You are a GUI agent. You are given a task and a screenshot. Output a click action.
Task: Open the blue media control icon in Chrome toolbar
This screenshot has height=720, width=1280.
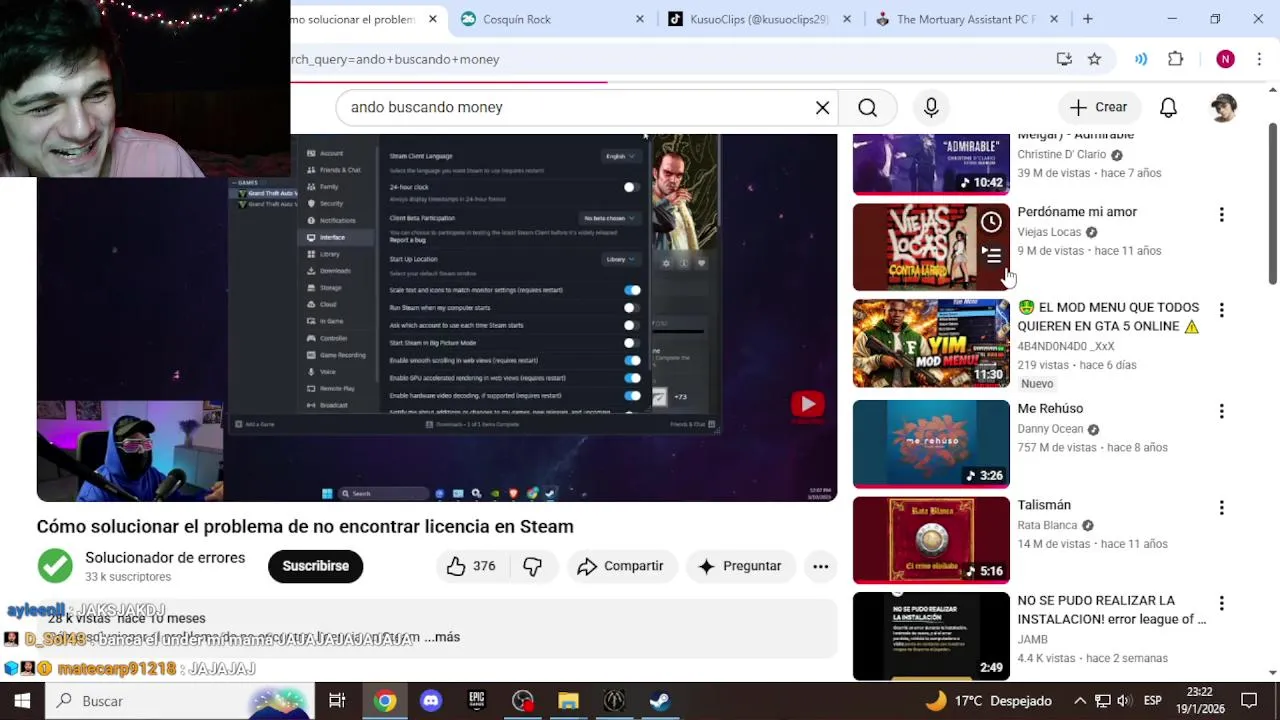click(x=1141, y=59)
